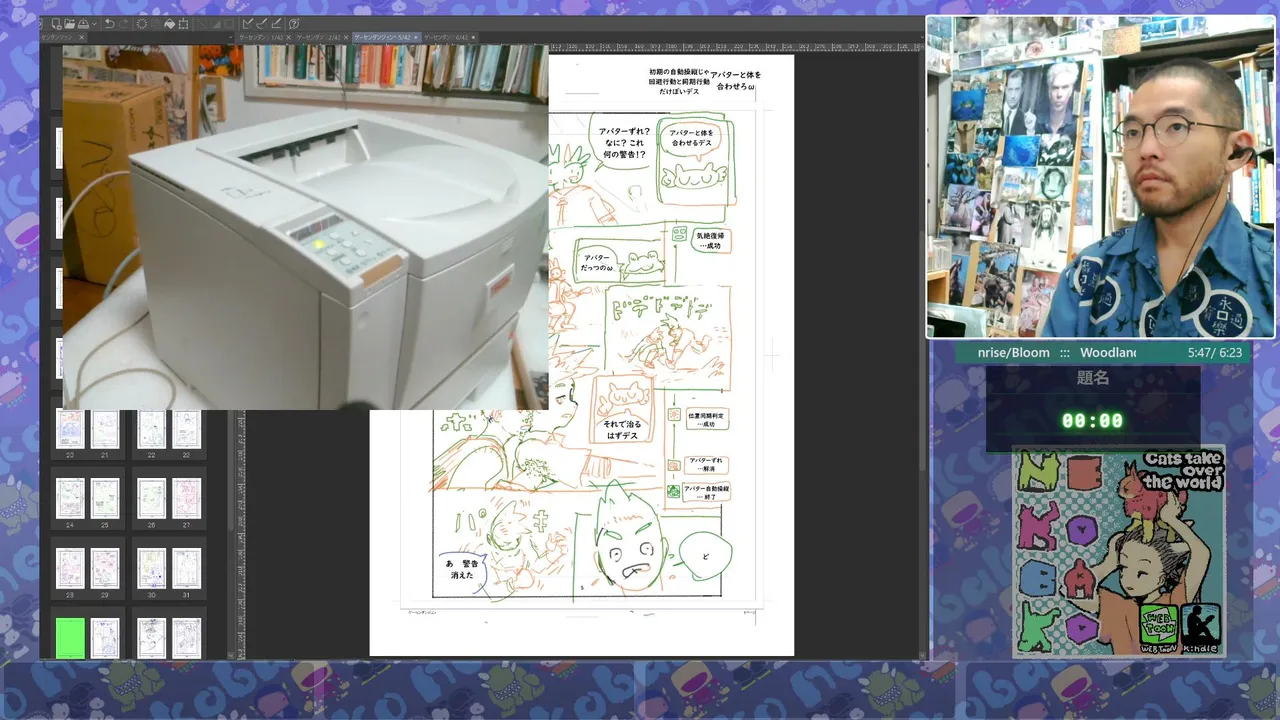Click the streamer webcam feed
This screenshot has width=1280, height=720.
1100,177
